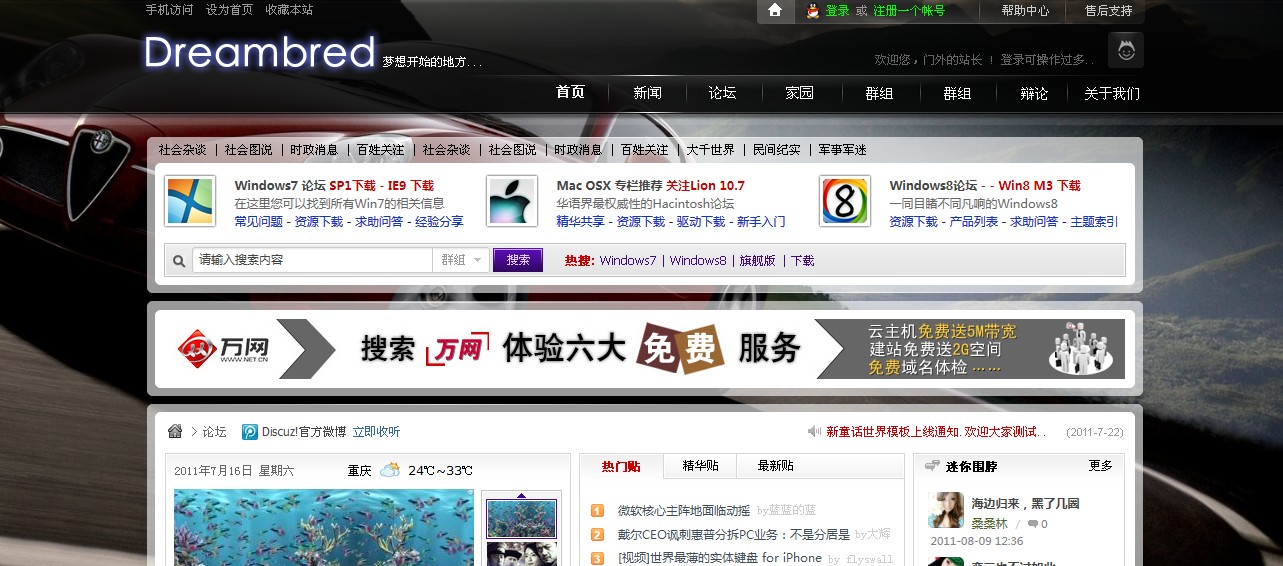Click into the 请输入搜索内容 search field
The width and height of the screenshot is (1283, 566).
(312, 260)
